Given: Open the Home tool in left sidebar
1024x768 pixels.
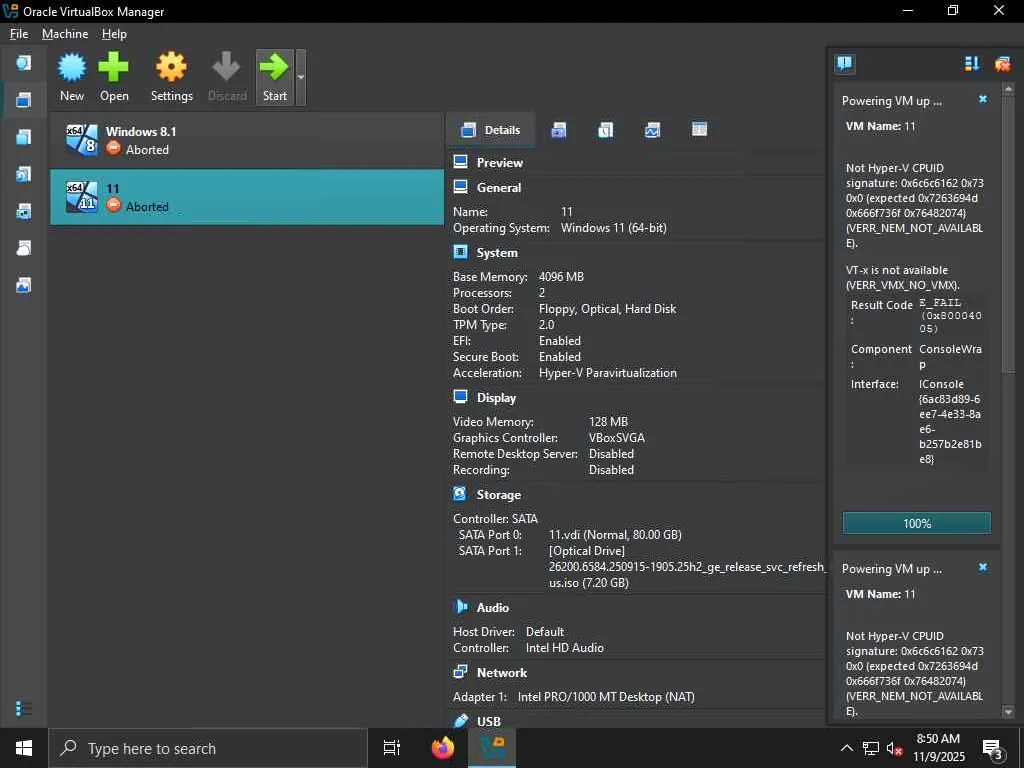Looking at the screenshot, I should (x=24, y=63).
